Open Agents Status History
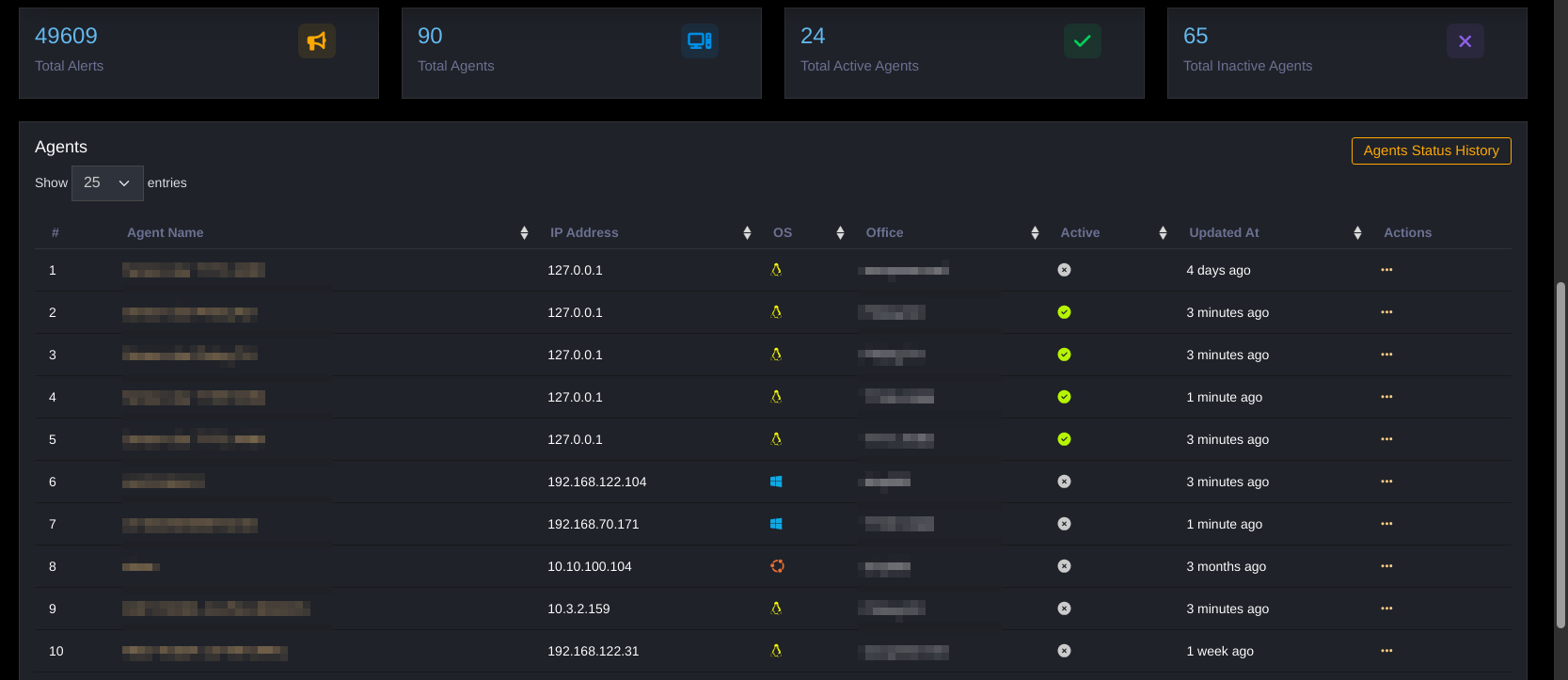Viewport: 1568px width, 680px height. coord(1431,150)
